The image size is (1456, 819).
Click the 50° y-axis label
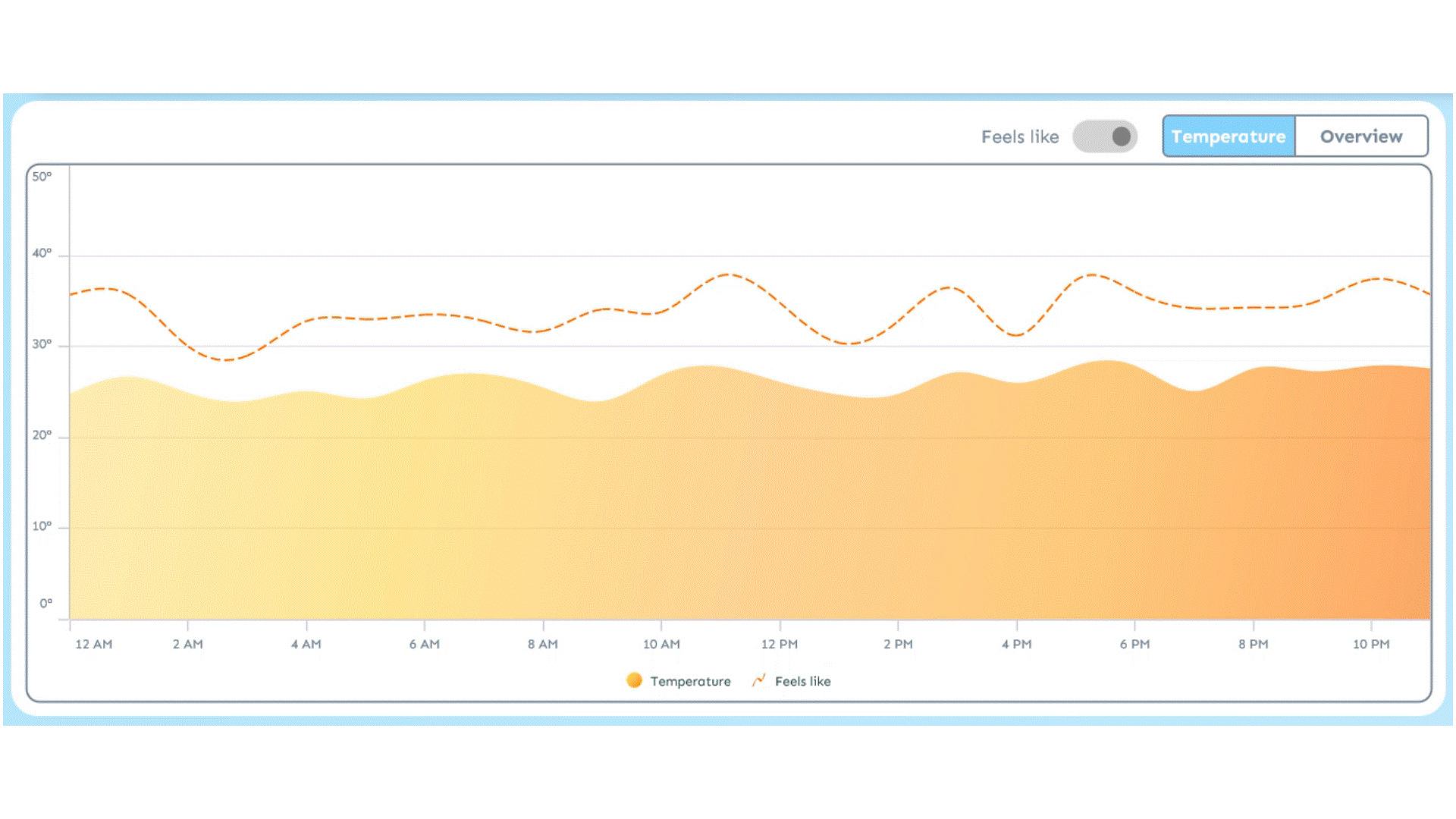[42, 177]
